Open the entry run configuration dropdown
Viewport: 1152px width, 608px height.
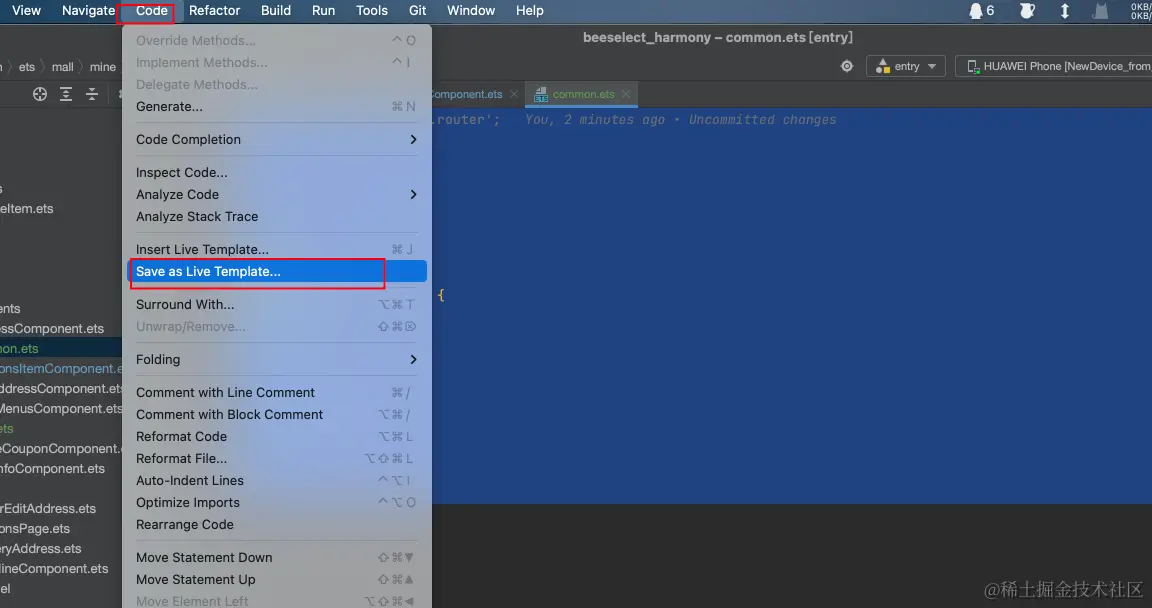[x=906, y=66]
